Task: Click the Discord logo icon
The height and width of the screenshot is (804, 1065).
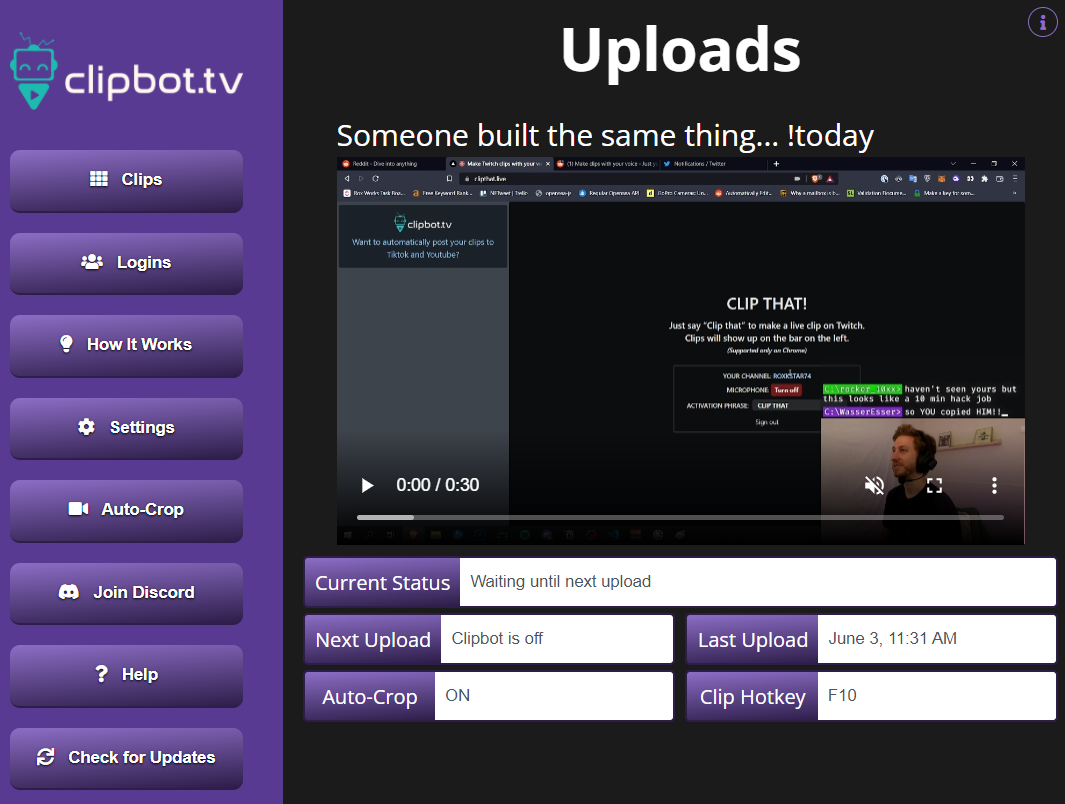Action: (69, 591)
